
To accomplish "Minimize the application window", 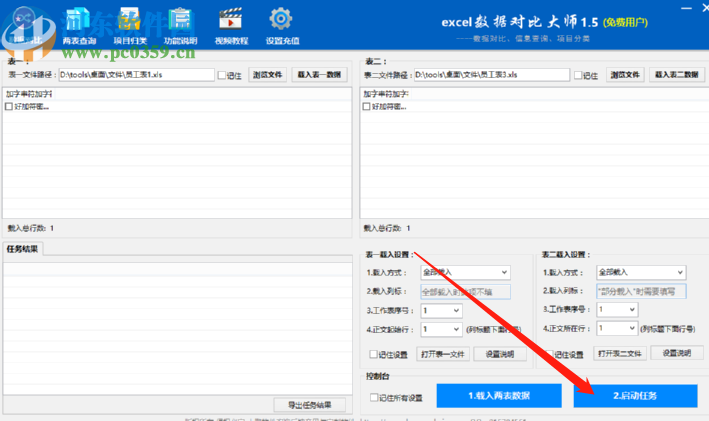I will point(686,8).
